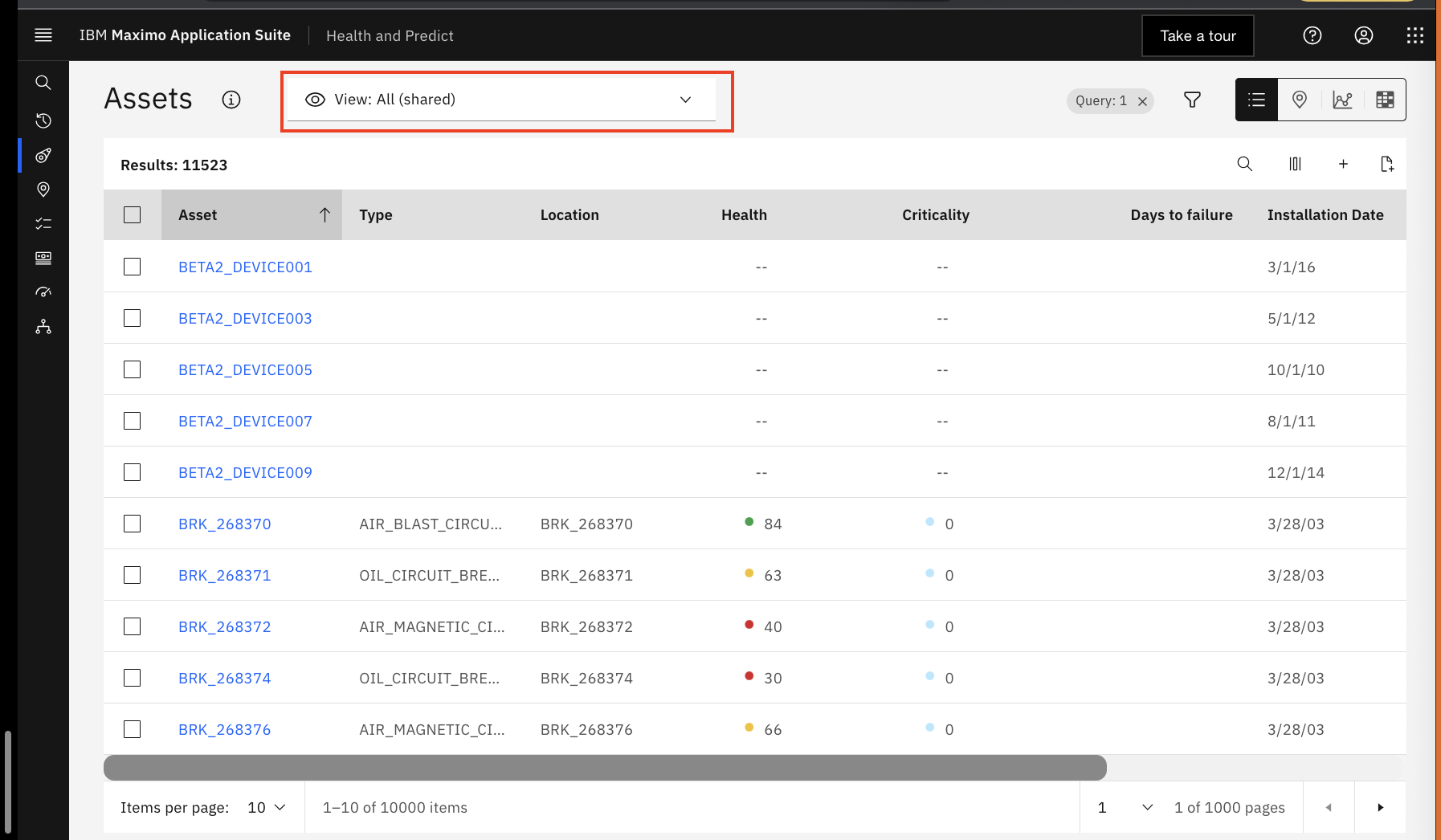Select the sidebar assets target icon
Image resolution: width=1441 pixels, height=840 pixels.
coord(43,155)
